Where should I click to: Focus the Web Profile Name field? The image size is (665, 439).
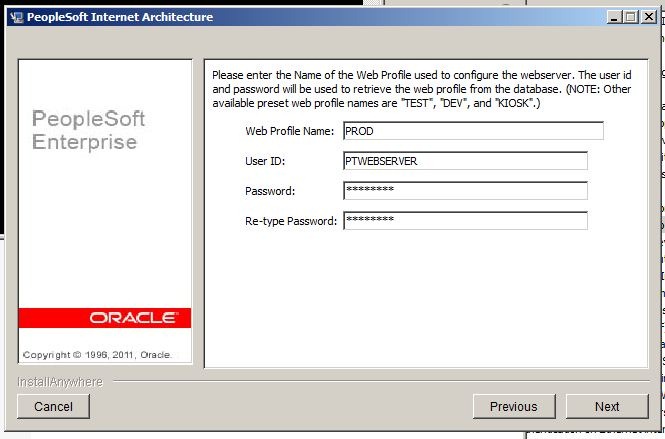472,131
